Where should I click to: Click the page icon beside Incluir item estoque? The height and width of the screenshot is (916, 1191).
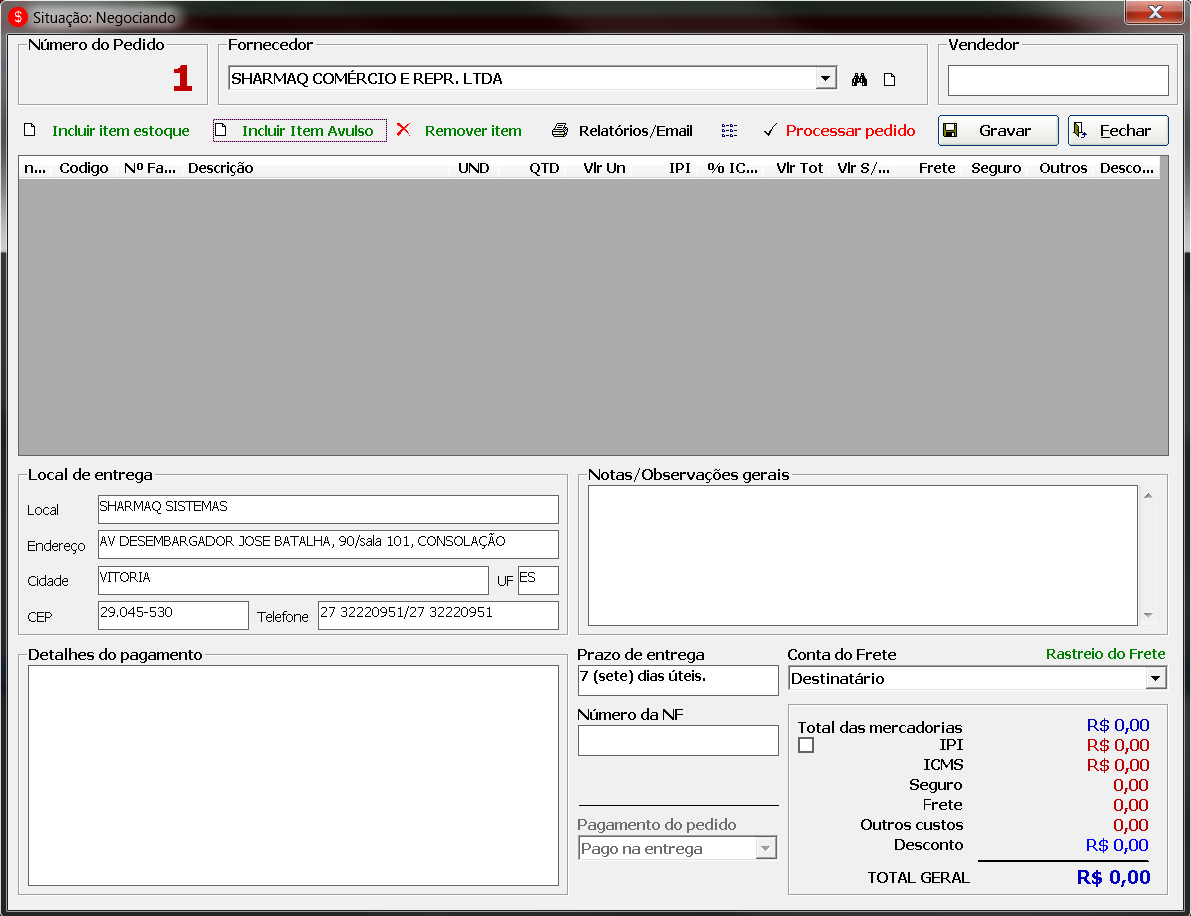coord(30,131)
